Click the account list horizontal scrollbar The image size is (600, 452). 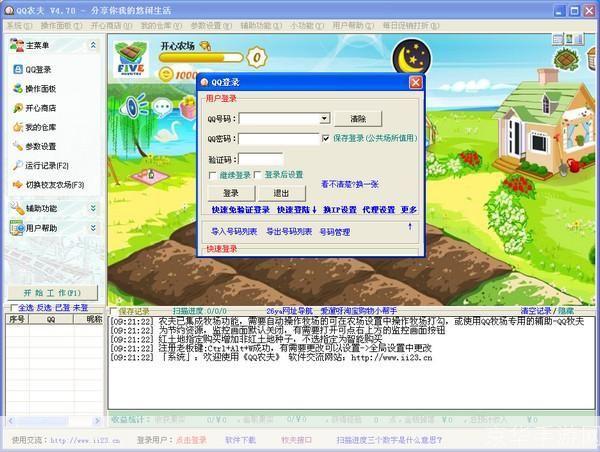click(54, 421)
